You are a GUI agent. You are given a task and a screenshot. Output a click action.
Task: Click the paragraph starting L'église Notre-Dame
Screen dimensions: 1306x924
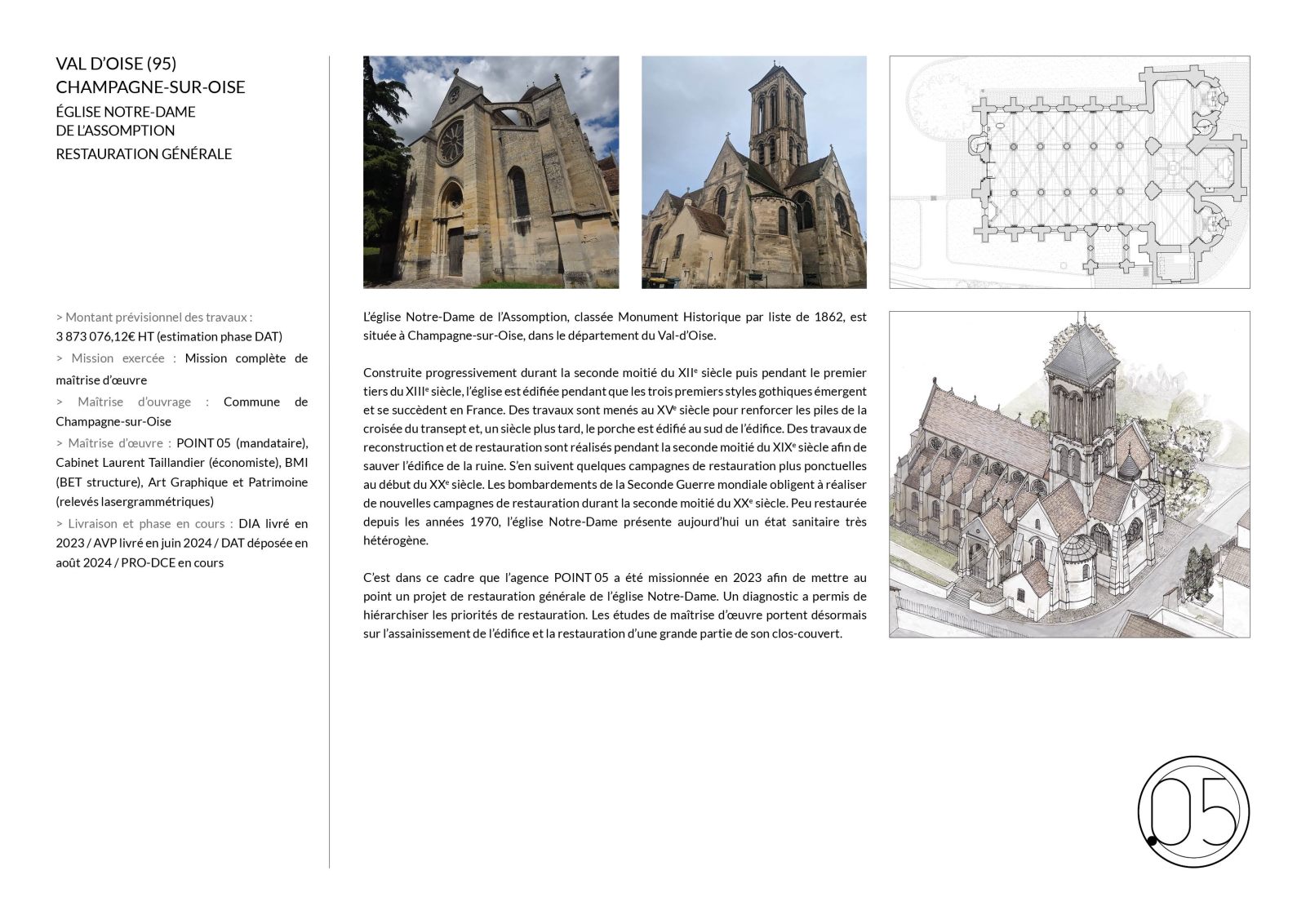point(615,326)
